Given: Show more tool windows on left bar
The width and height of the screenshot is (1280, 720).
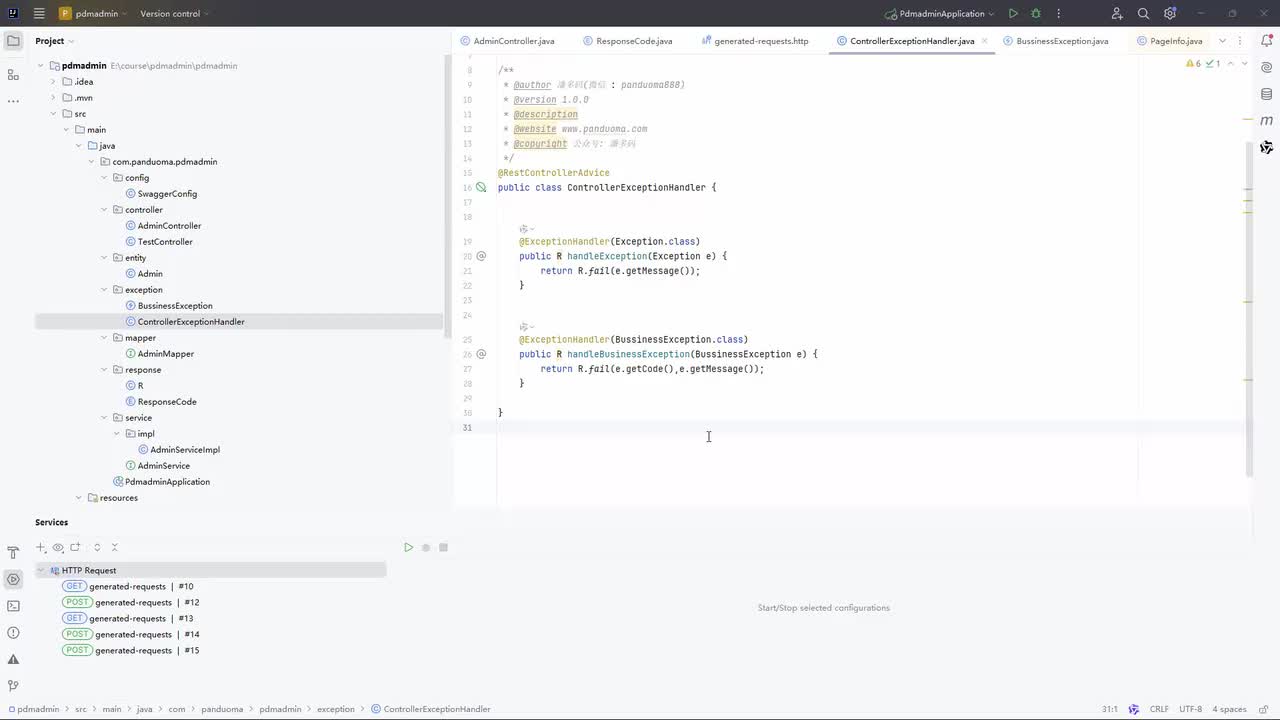Looking at the screenshot, I should click(x=13, y=101).
